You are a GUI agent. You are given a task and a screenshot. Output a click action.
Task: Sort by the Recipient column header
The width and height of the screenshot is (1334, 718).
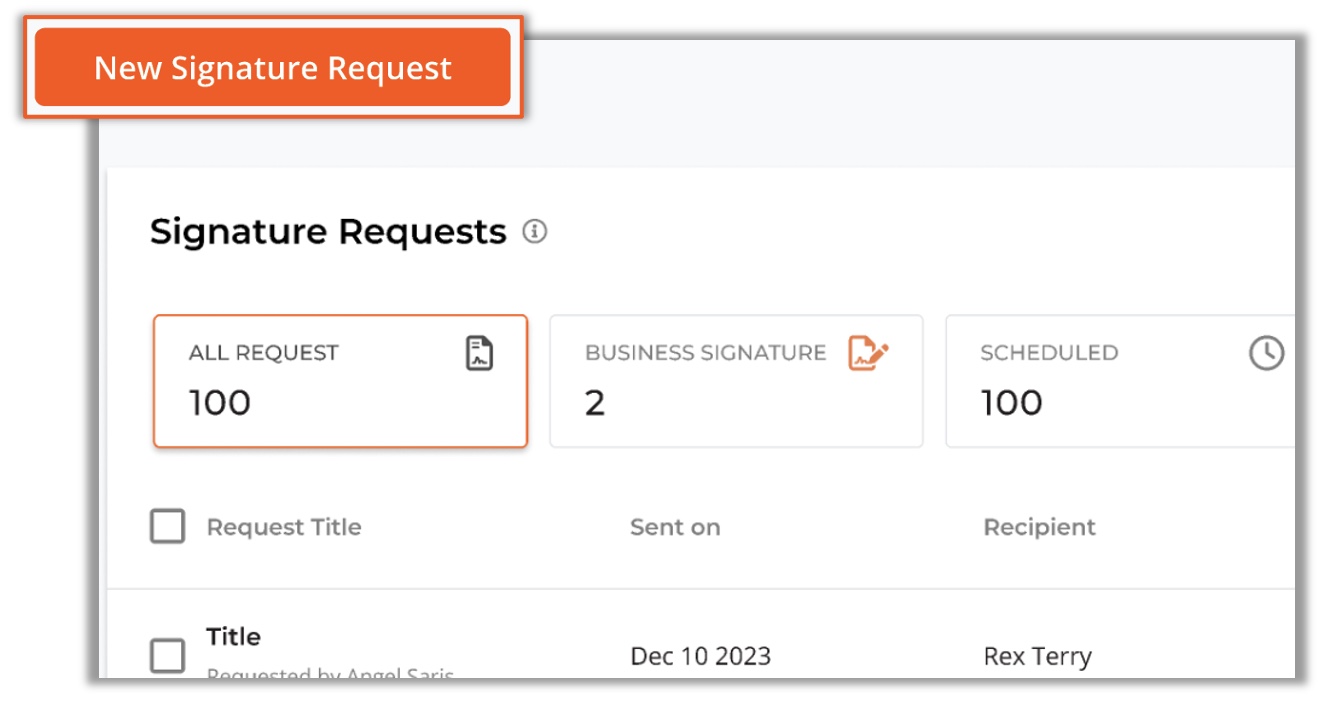[1040, 527]
